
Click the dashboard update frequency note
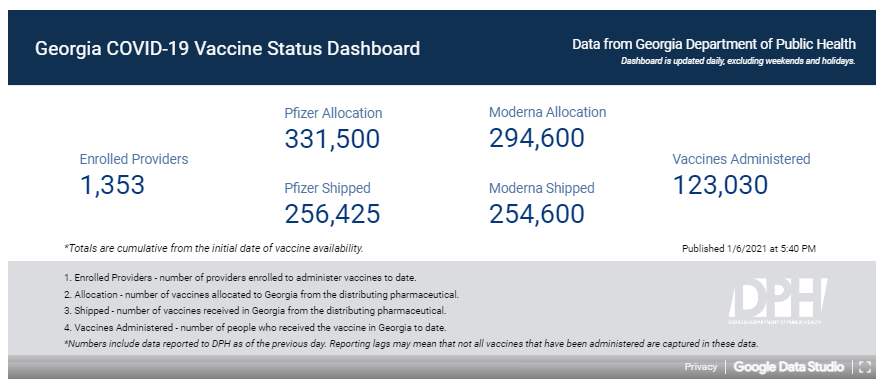click(738, 61)
